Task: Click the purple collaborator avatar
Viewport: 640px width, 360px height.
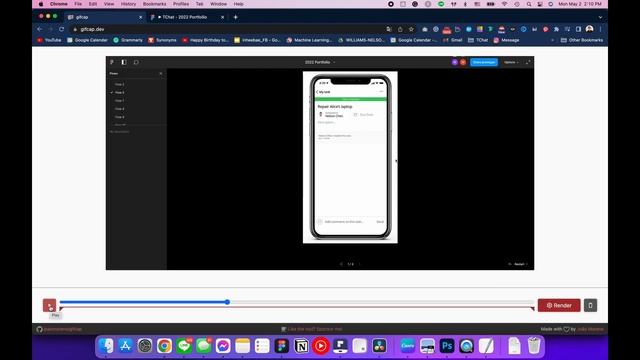Action: click(455, 62)
